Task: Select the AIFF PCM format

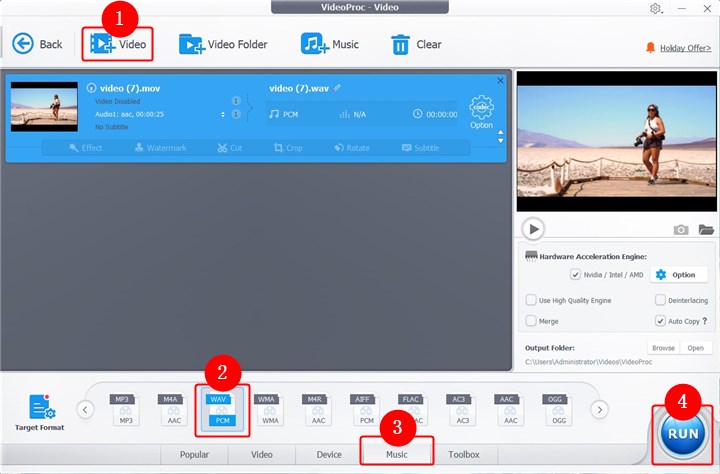Action: 366,409
